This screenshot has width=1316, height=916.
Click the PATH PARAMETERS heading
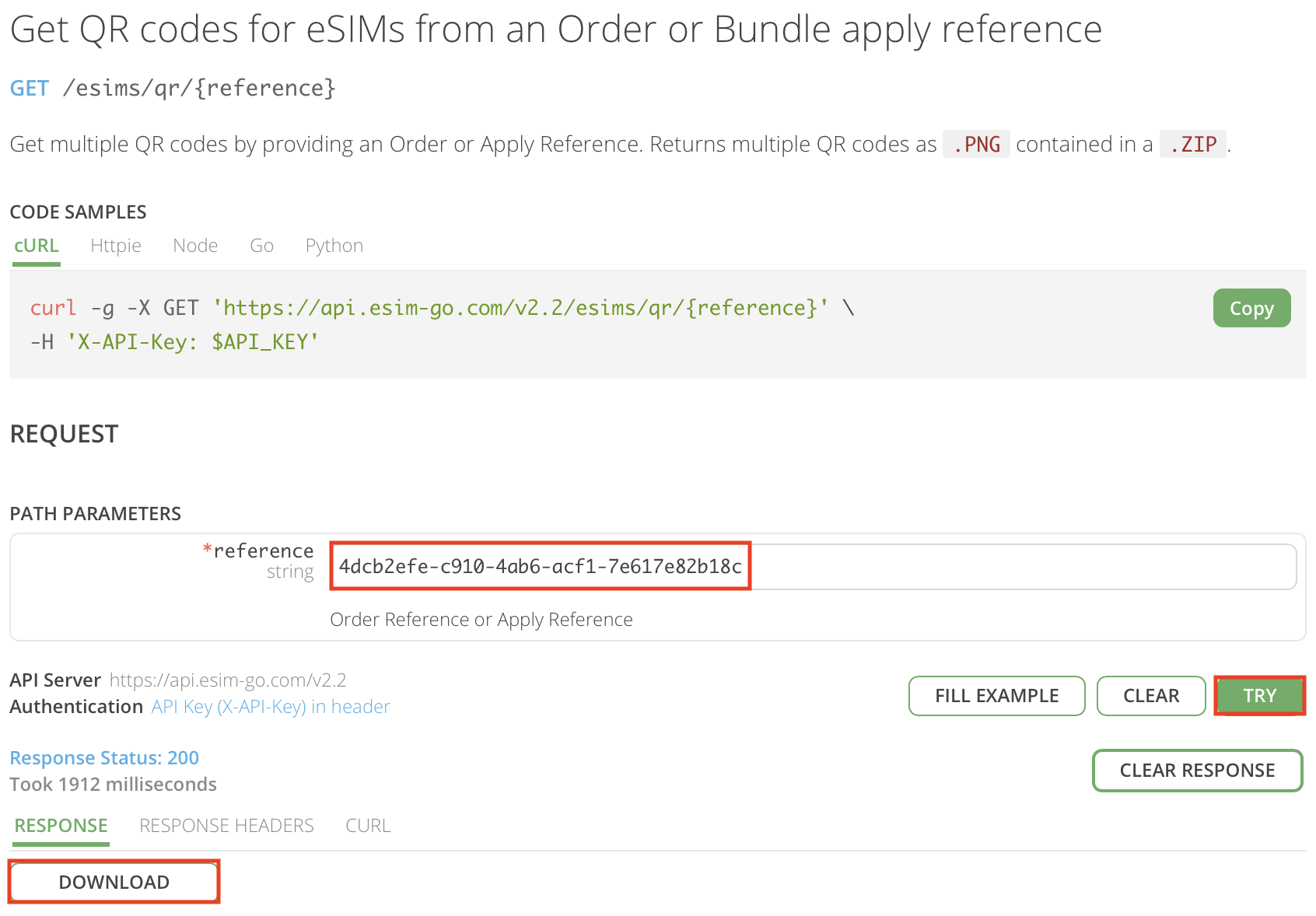click(x=95, y=514)
